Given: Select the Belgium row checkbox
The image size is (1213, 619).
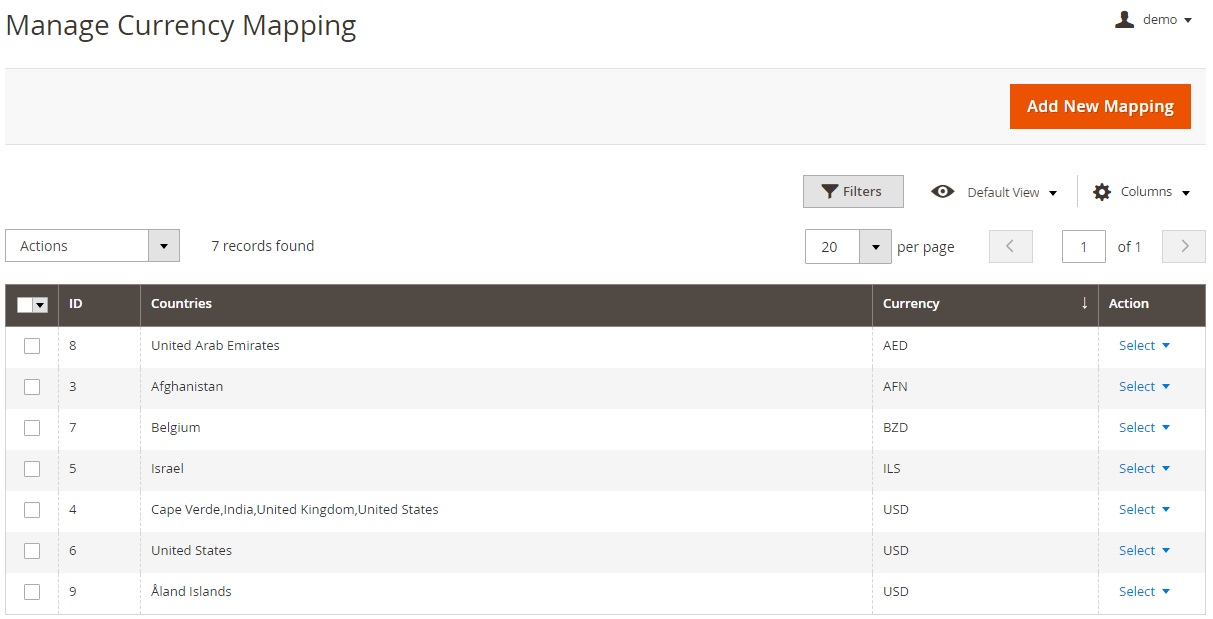Looking at the screenshot, I should tap(32, 428).
